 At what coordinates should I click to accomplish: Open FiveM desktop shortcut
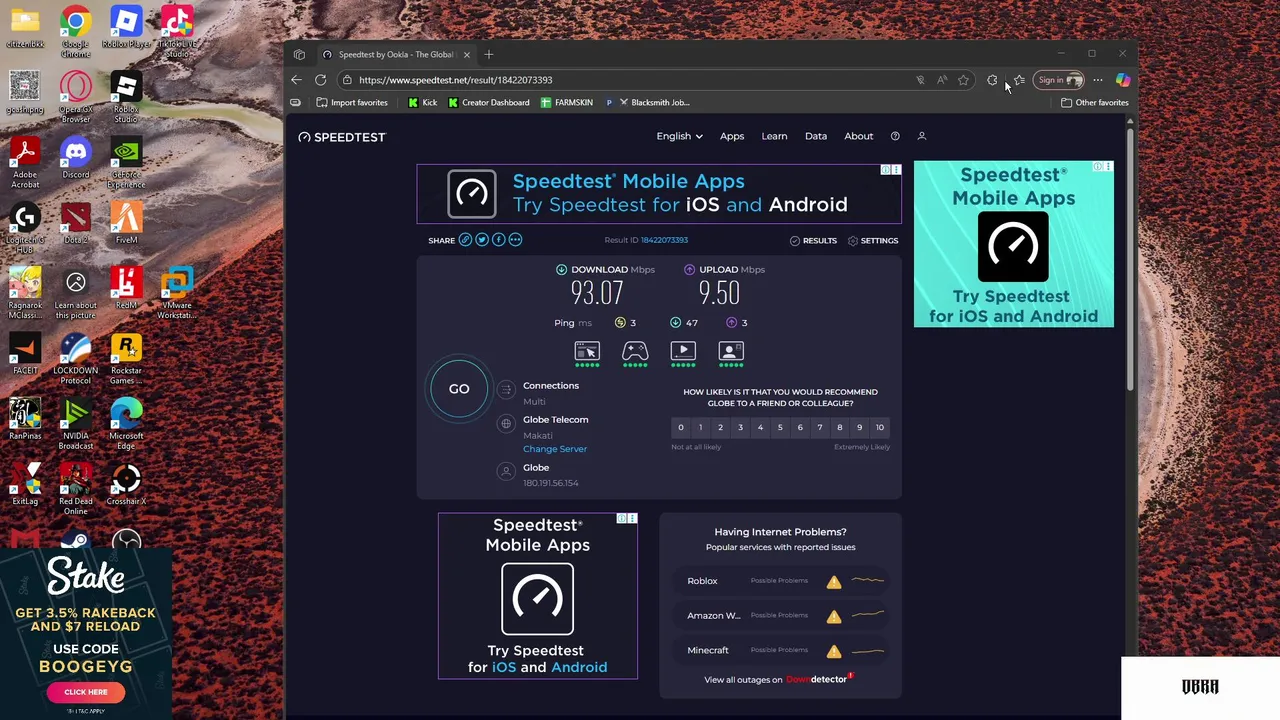[126, 224]
